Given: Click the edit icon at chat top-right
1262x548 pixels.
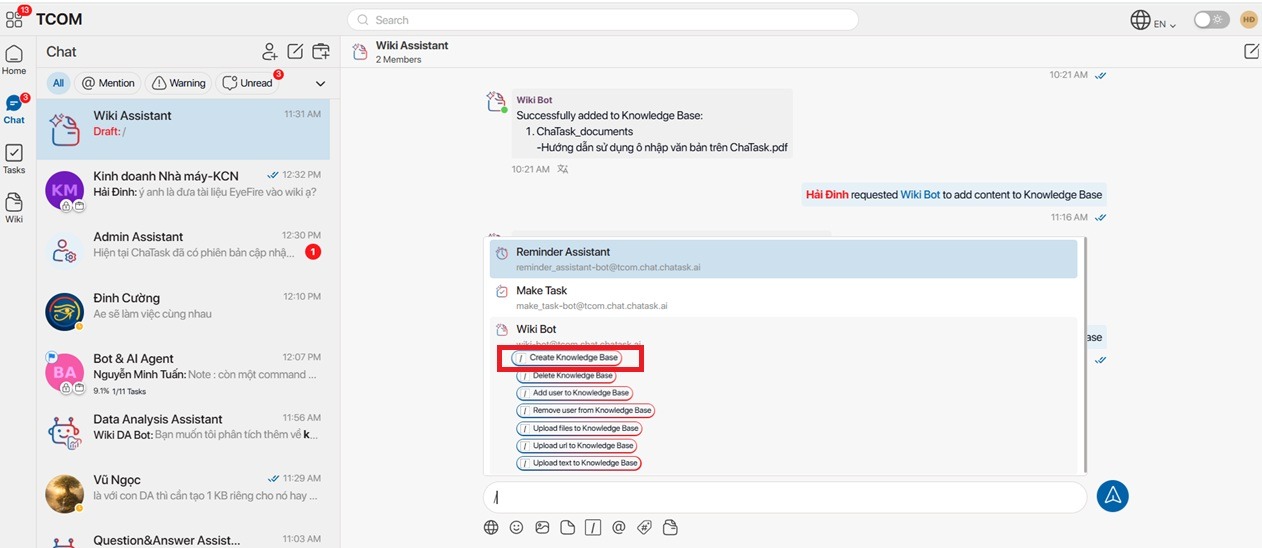Looking at the screenshot, I should [x=1251, y=51].
